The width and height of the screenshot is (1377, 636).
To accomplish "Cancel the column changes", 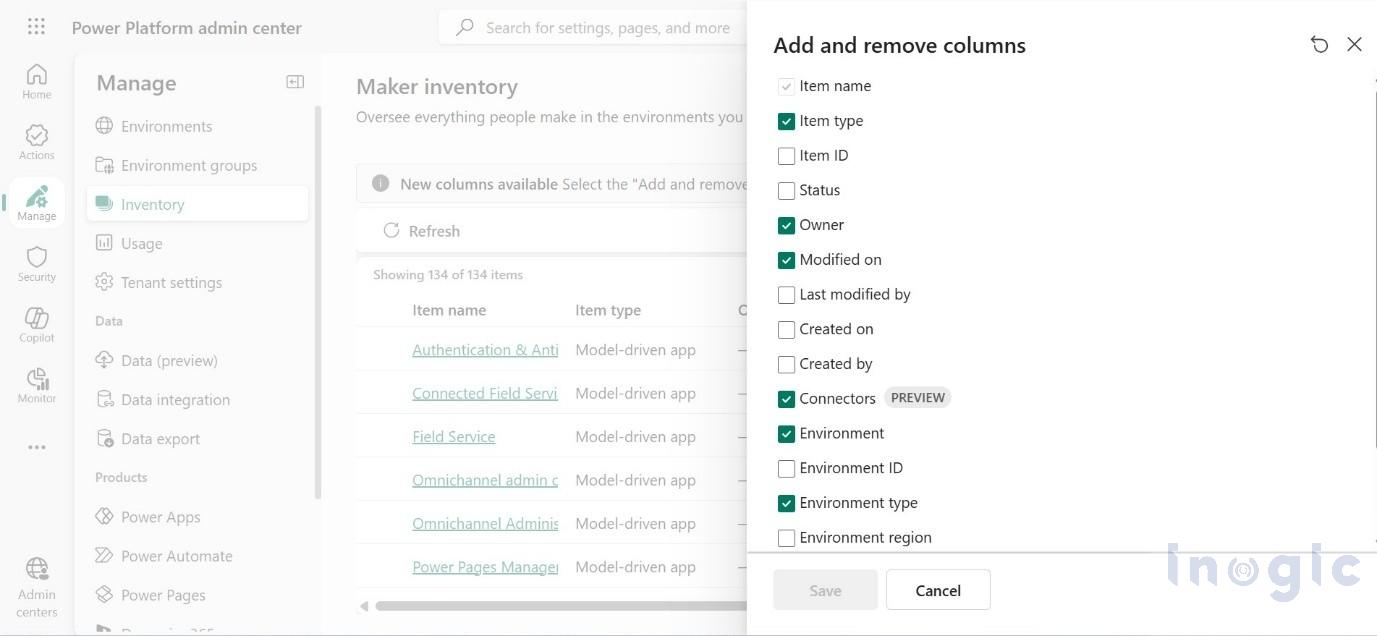I will click(938, 590).
